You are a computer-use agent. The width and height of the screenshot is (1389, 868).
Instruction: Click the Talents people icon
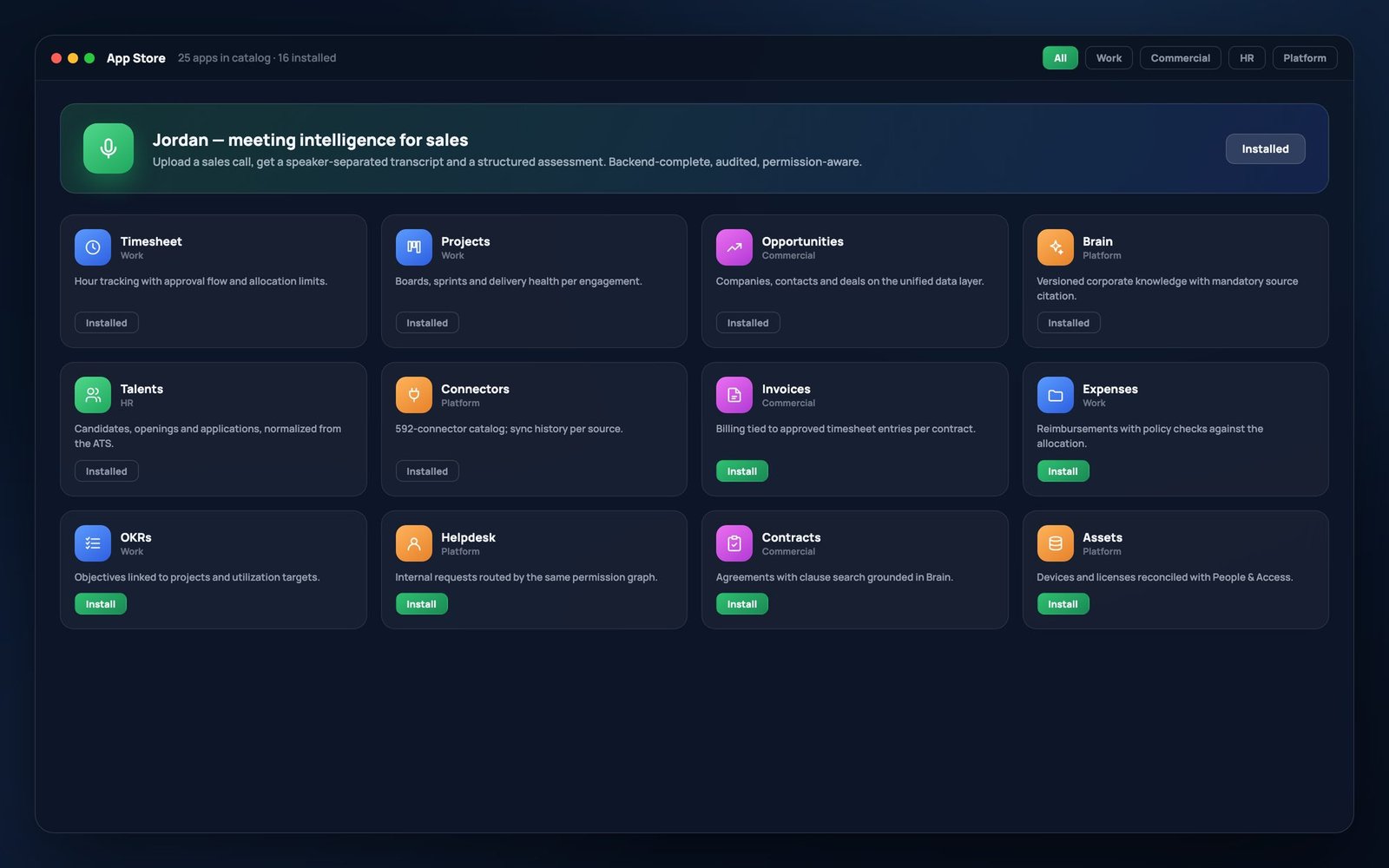click(x=93, y=395)
